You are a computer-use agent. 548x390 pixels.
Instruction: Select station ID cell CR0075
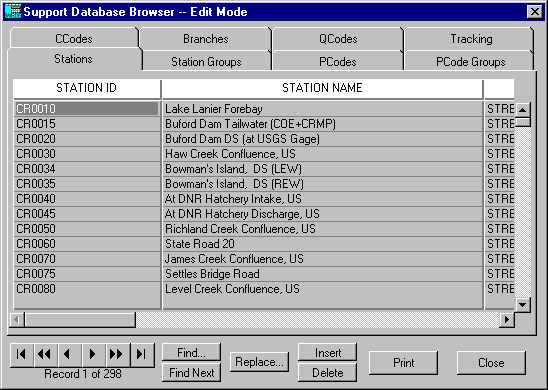[x=87, y=274]
